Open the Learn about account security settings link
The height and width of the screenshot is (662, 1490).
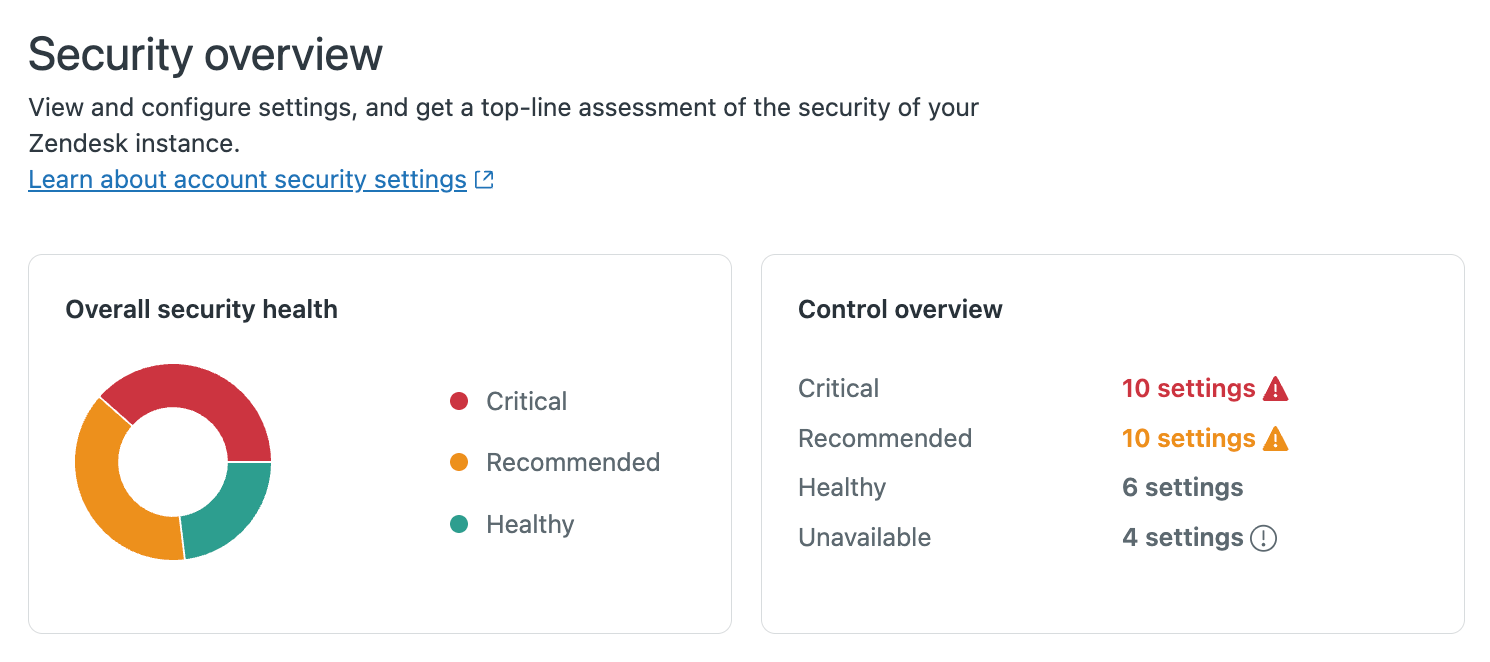tap(247, 179)
